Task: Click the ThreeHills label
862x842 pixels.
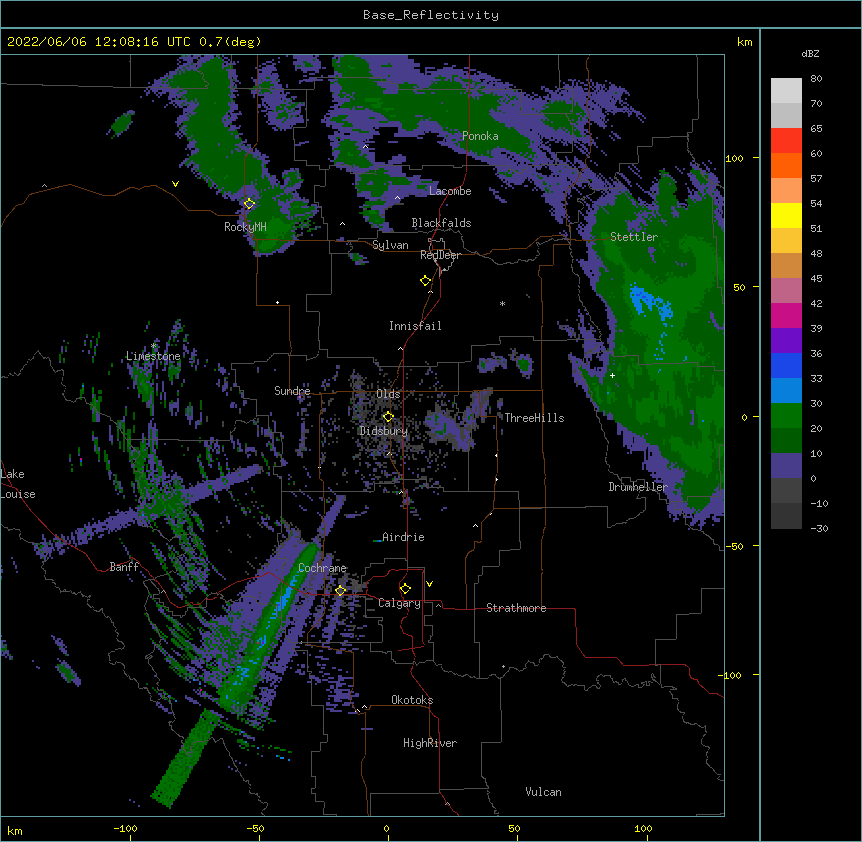Action: (534, 418)
